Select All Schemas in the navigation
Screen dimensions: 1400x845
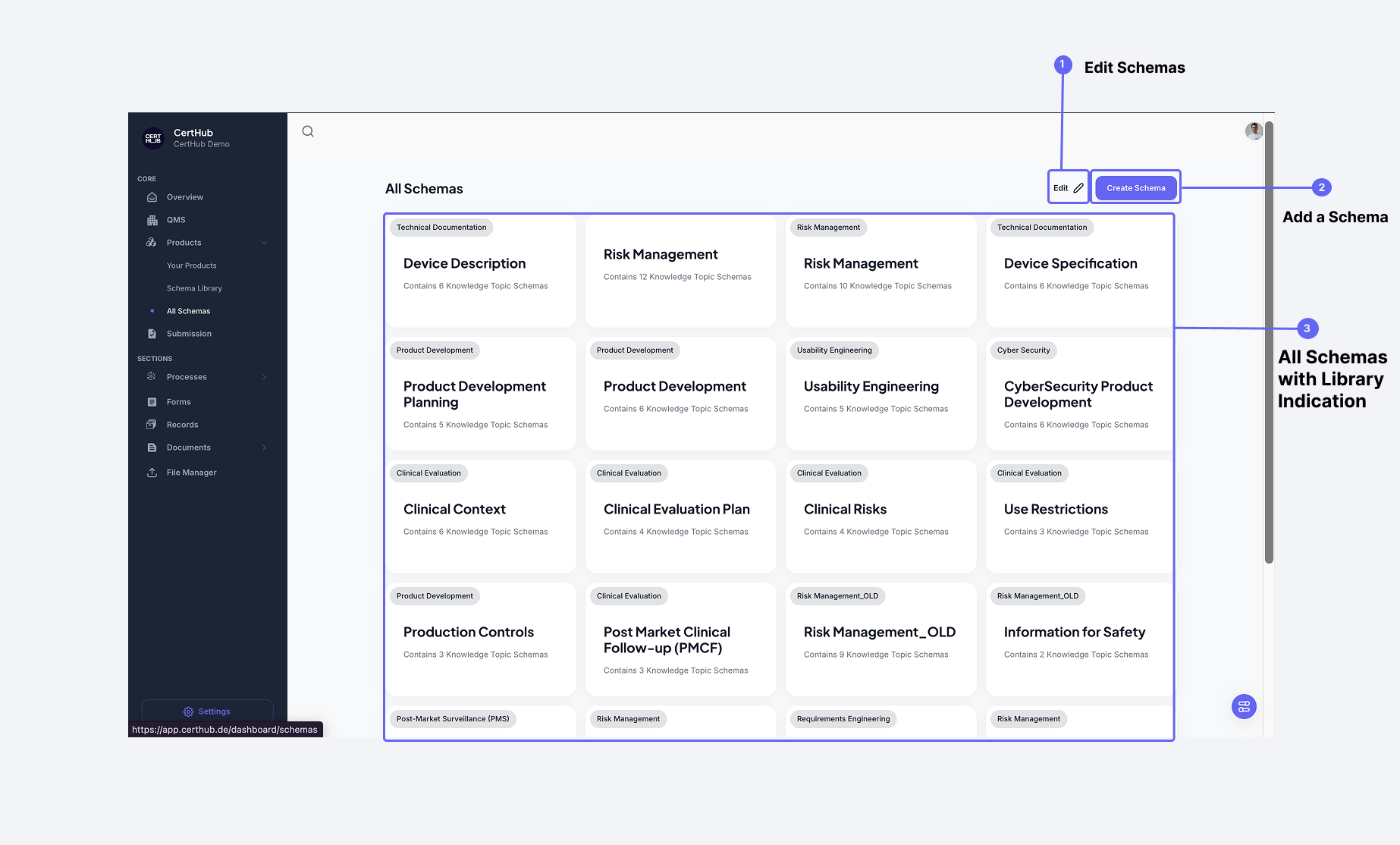click(188, 310)
